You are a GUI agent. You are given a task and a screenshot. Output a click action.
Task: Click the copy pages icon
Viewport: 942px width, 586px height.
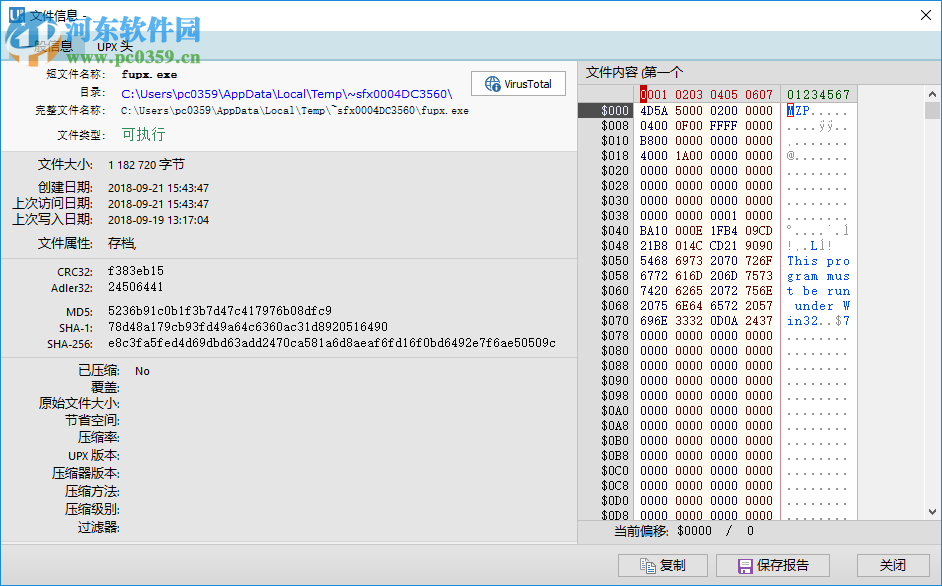point(648,566)
